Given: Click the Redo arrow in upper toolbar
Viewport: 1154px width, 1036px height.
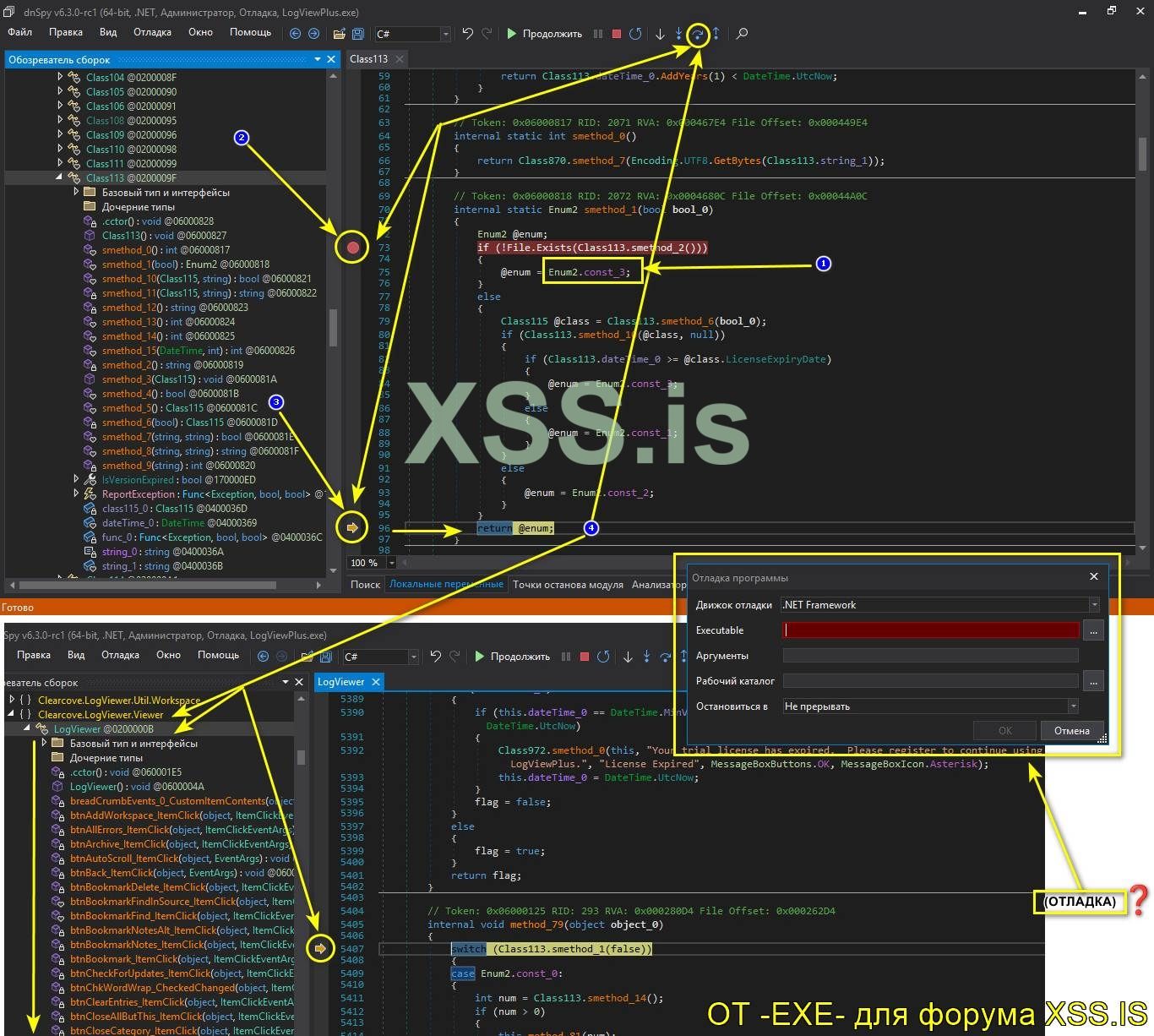Looking at the screenshot, I should pos(487,34).
